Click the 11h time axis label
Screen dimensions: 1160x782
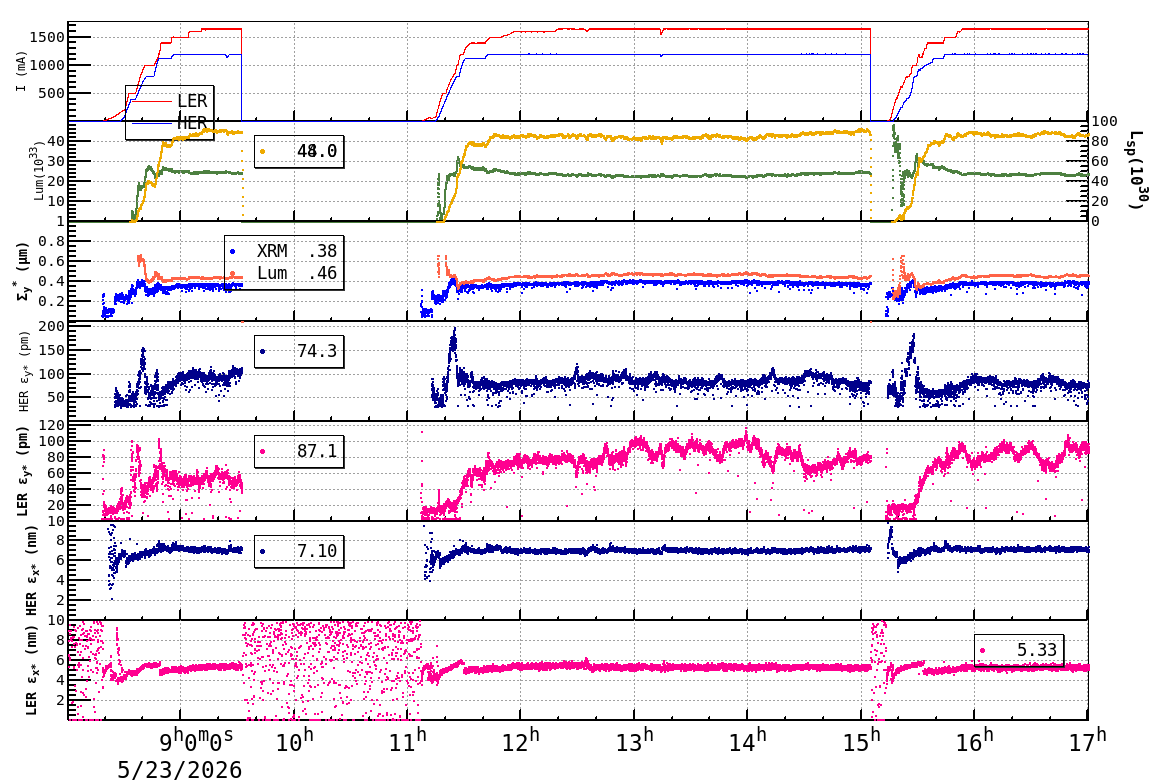(408, 741)
